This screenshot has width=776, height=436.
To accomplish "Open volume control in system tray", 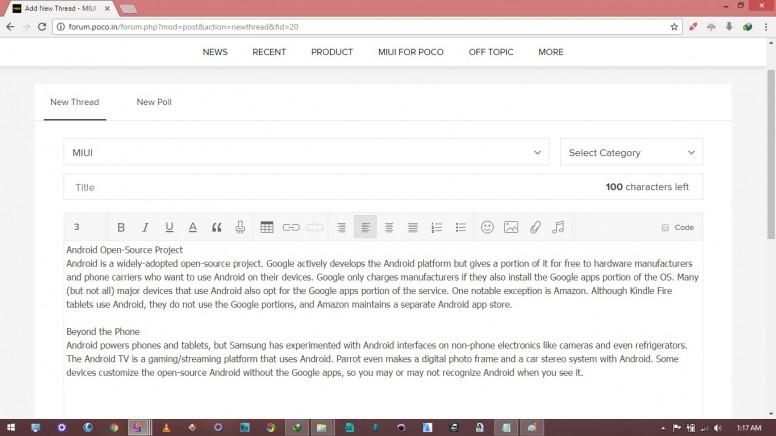I will [718, 428].
